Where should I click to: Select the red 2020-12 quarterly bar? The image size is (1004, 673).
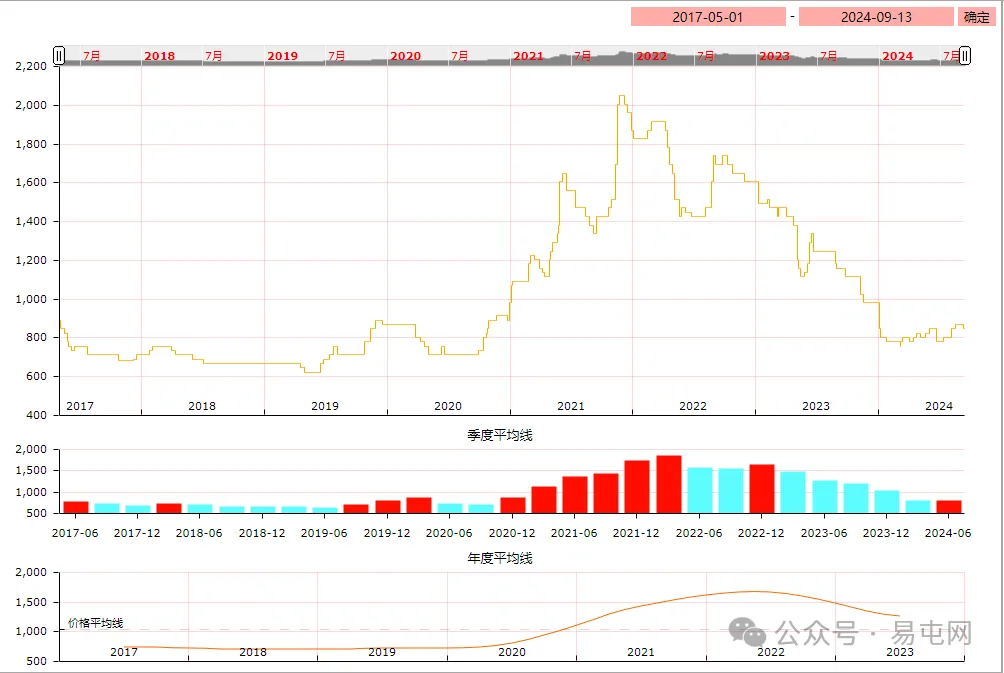(513, 505)
